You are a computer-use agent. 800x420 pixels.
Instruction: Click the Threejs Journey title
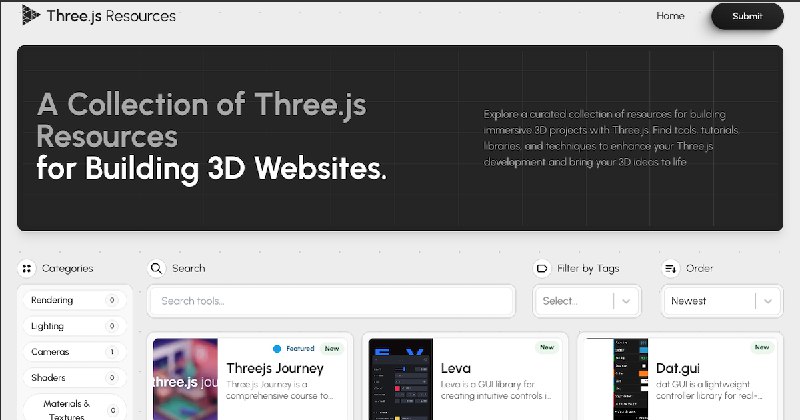point(275,368)
